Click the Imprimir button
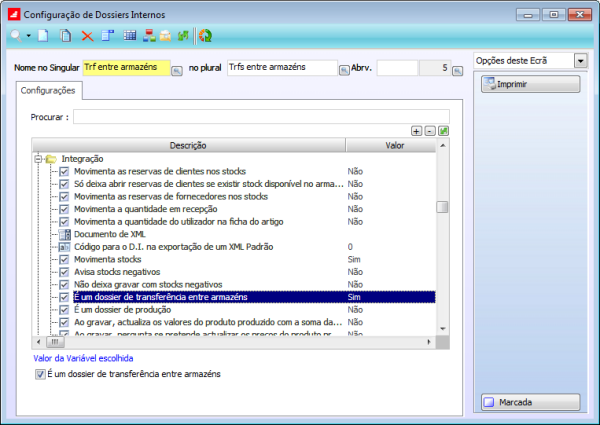 (x=530, y=84)
